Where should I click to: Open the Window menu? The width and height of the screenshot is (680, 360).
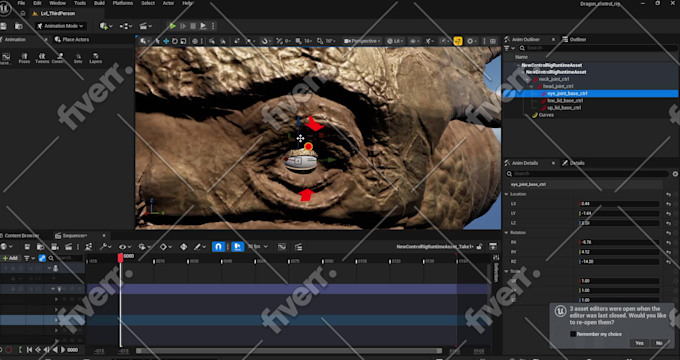click(57, 3)
